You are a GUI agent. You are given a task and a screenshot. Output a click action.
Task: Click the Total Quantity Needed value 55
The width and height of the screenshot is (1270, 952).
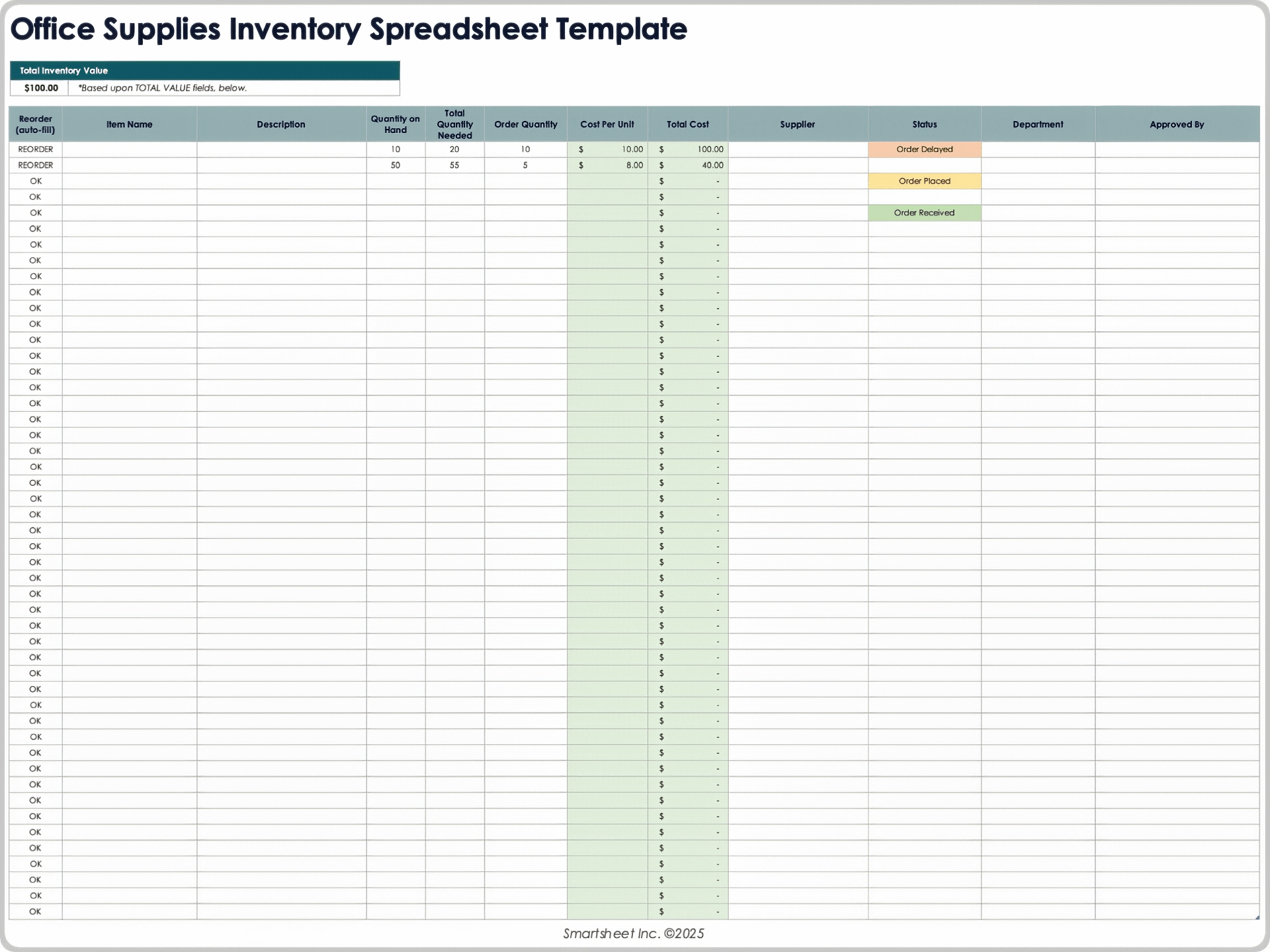tap(454, 165)
